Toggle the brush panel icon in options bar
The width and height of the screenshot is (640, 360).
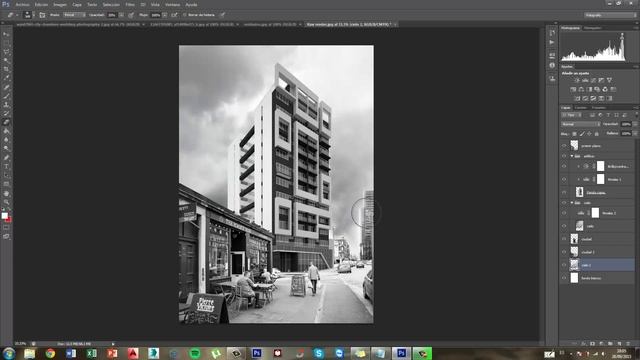pos(42,15)
